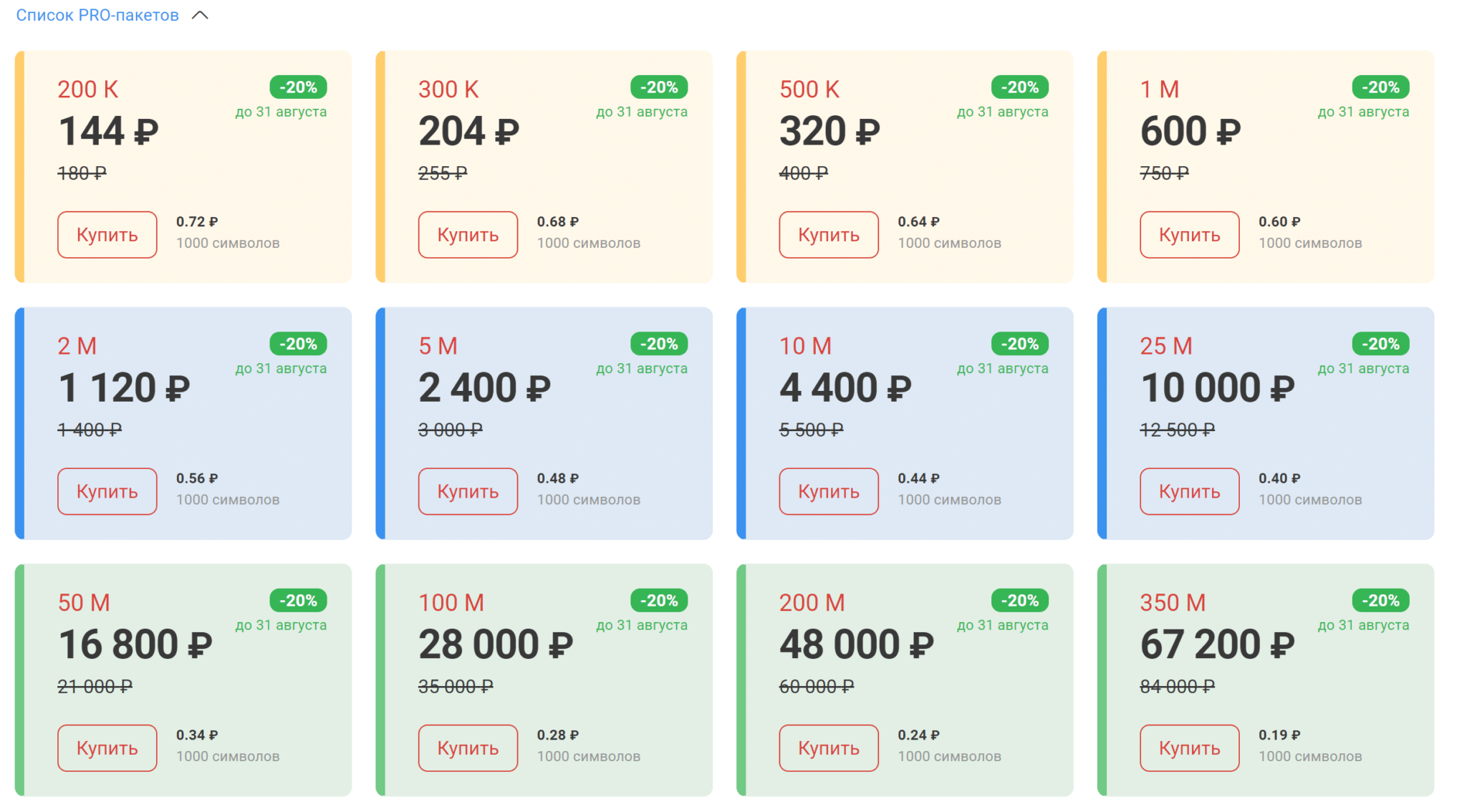Buy the 50 M package

pyautogui.click(x=107, y=748)
